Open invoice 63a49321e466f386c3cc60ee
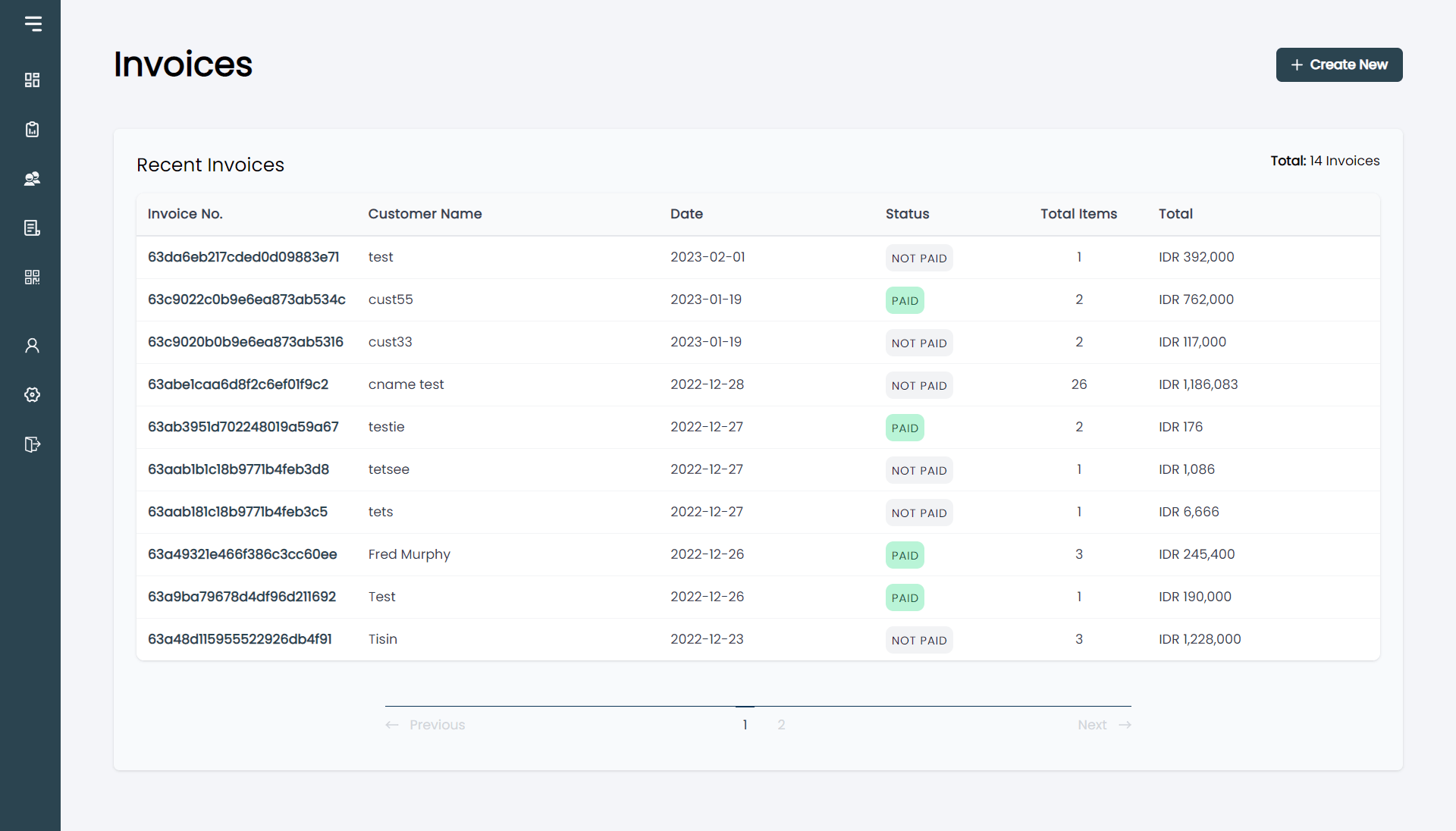 (242, 554)
